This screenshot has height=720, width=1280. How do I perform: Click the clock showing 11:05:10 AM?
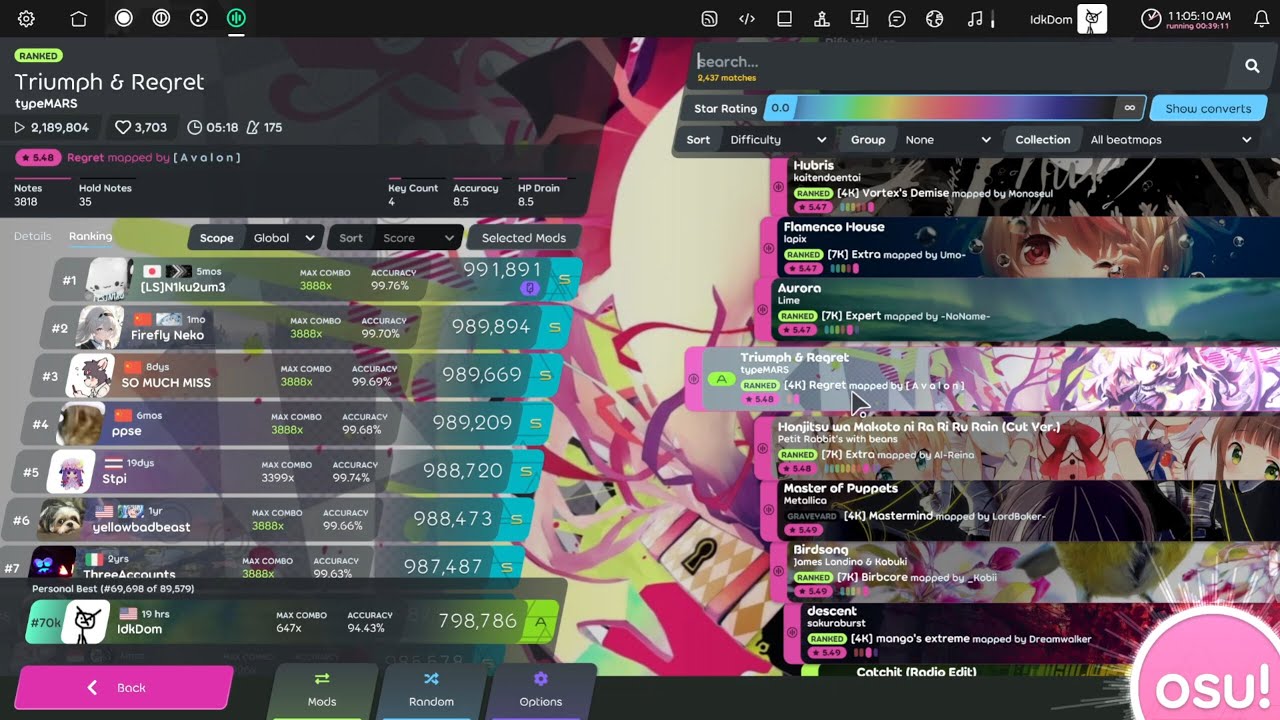coord(1186,18)
